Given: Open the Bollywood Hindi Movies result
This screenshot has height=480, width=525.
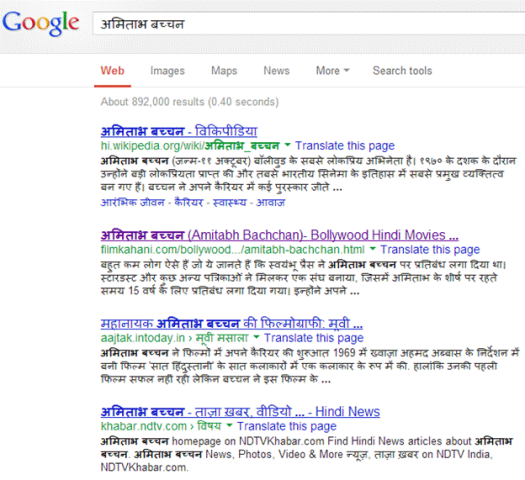Looking at the screenshot, I should click(x=280, y=235).
